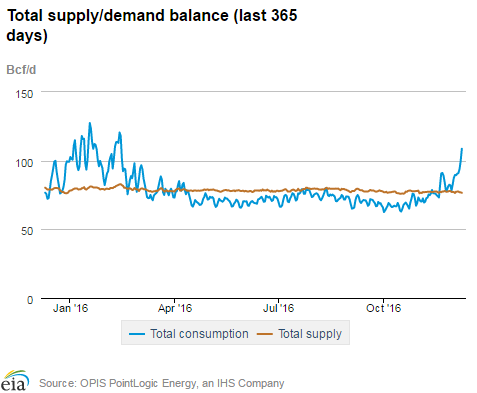Click the Jul '16 x-axis label
Viewport: 477px width, 393px height.
point(279,308)
